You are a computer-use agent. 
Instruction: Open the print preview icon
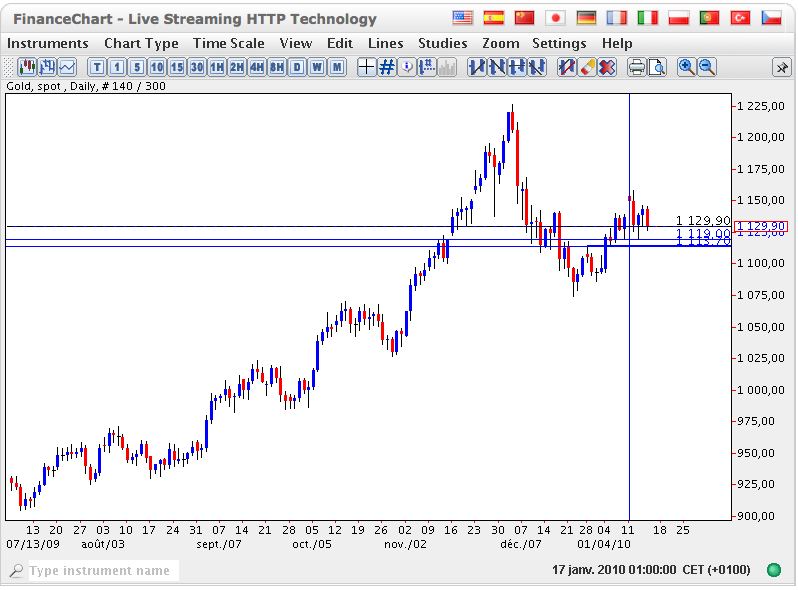click(x=656, y=67)
